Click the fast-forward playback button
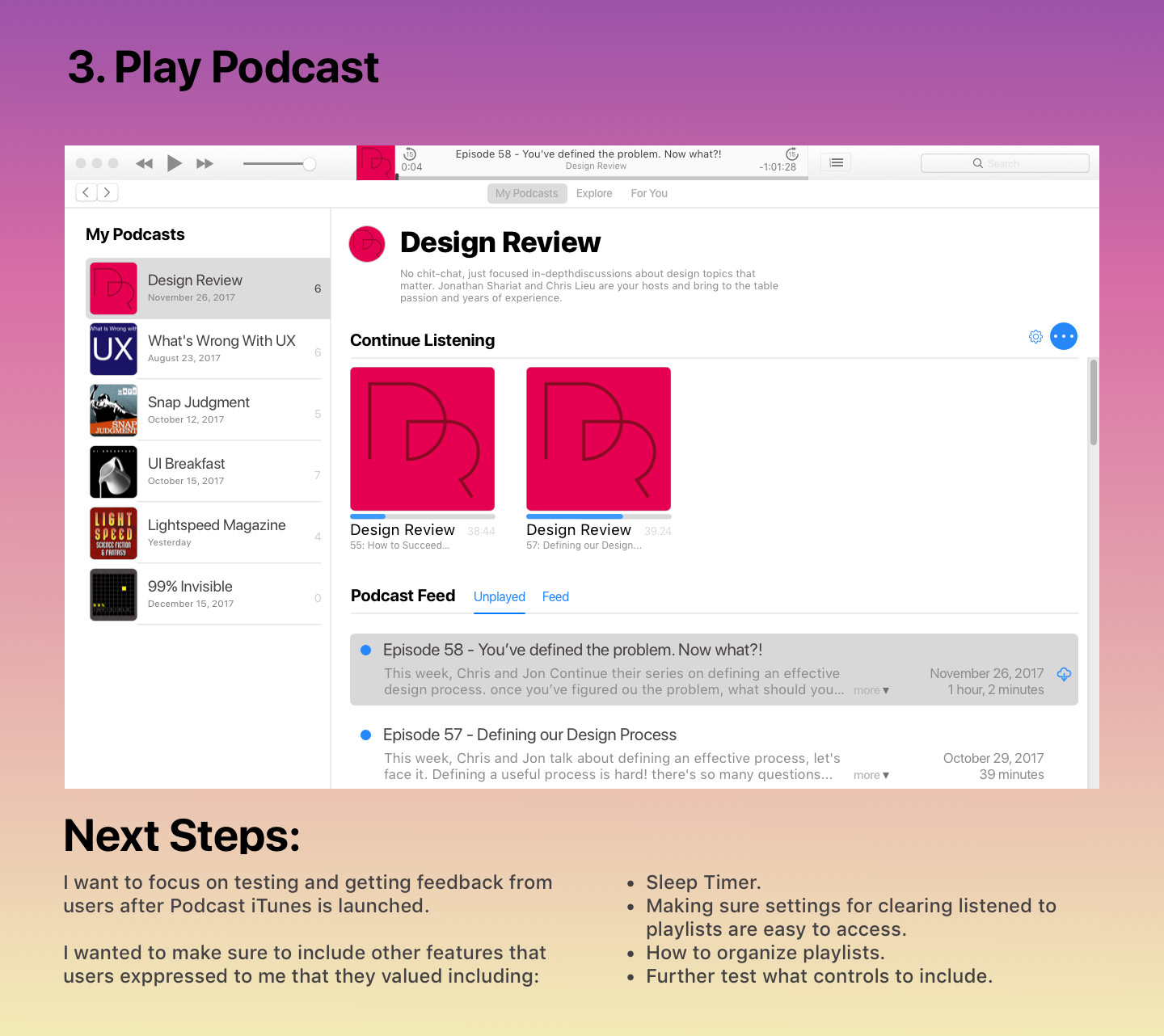 (x=205, y=163)
